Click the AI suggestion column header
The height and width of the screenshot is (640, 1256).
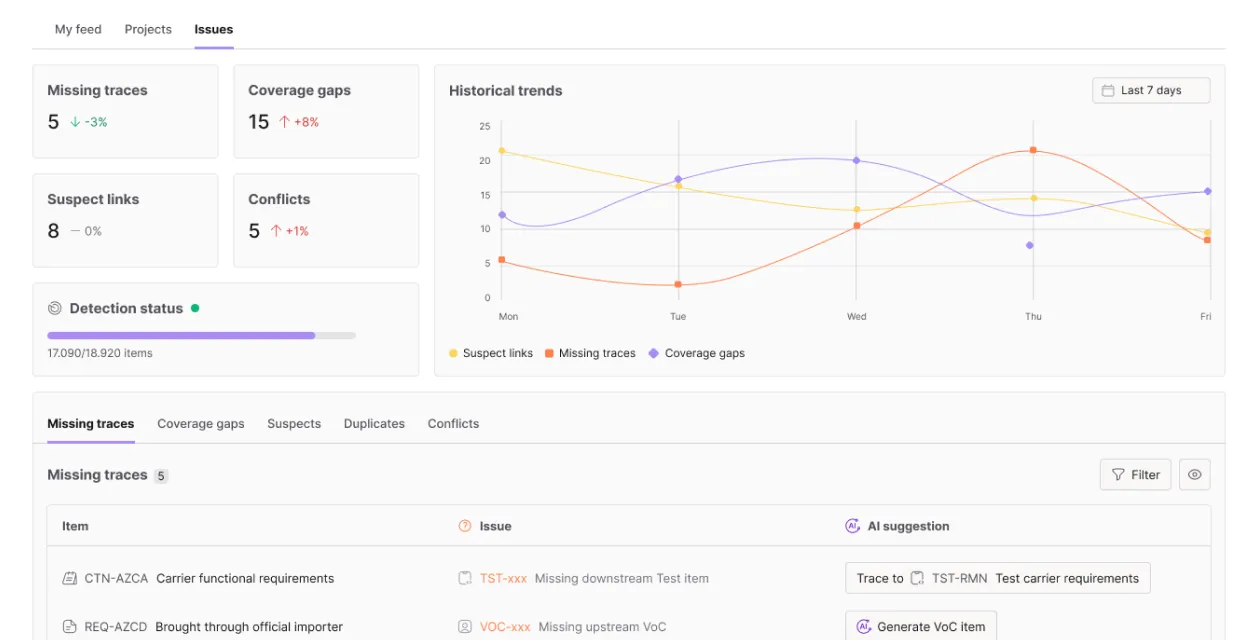[x=908, y=526]
